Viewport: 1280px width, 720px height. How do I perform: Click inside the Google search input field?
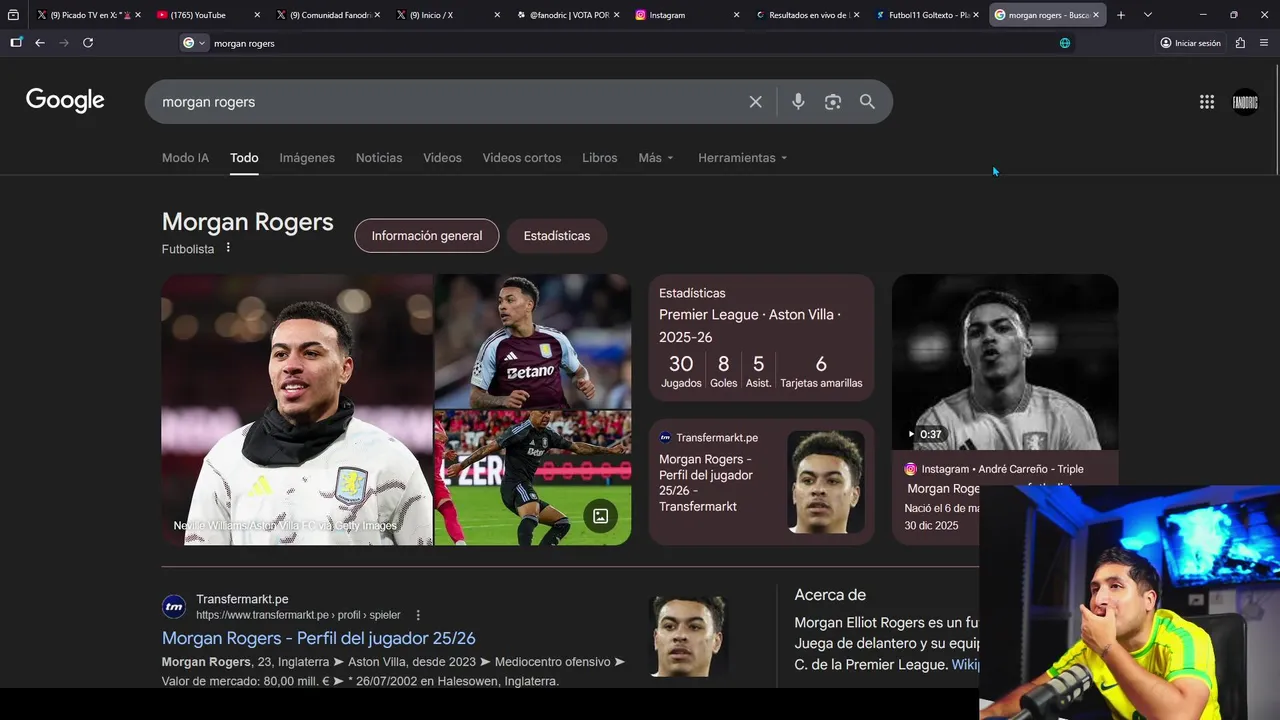[450, 102]
